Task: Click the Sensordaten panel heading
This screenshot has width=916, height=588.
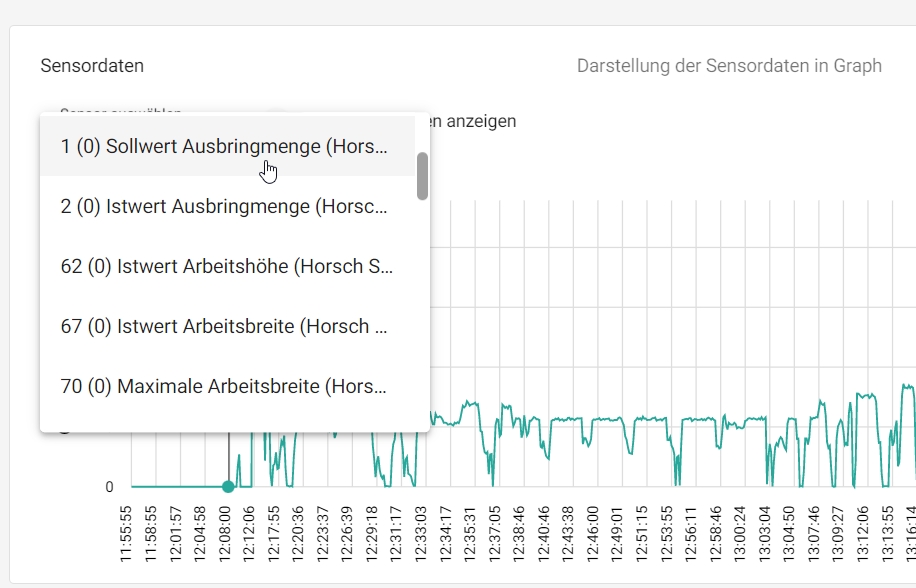Action: (x=92, y=66)
